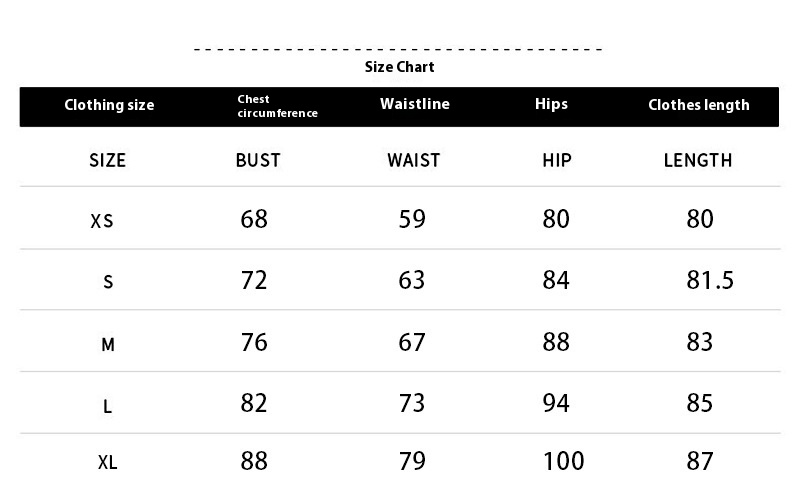Click the LENGTH column label

click(x=698, y=161)
